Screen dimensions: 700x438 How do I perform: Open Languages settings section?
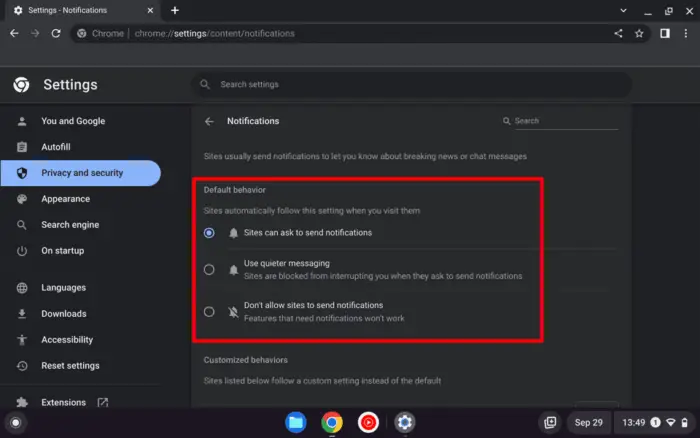pos(63,288)
